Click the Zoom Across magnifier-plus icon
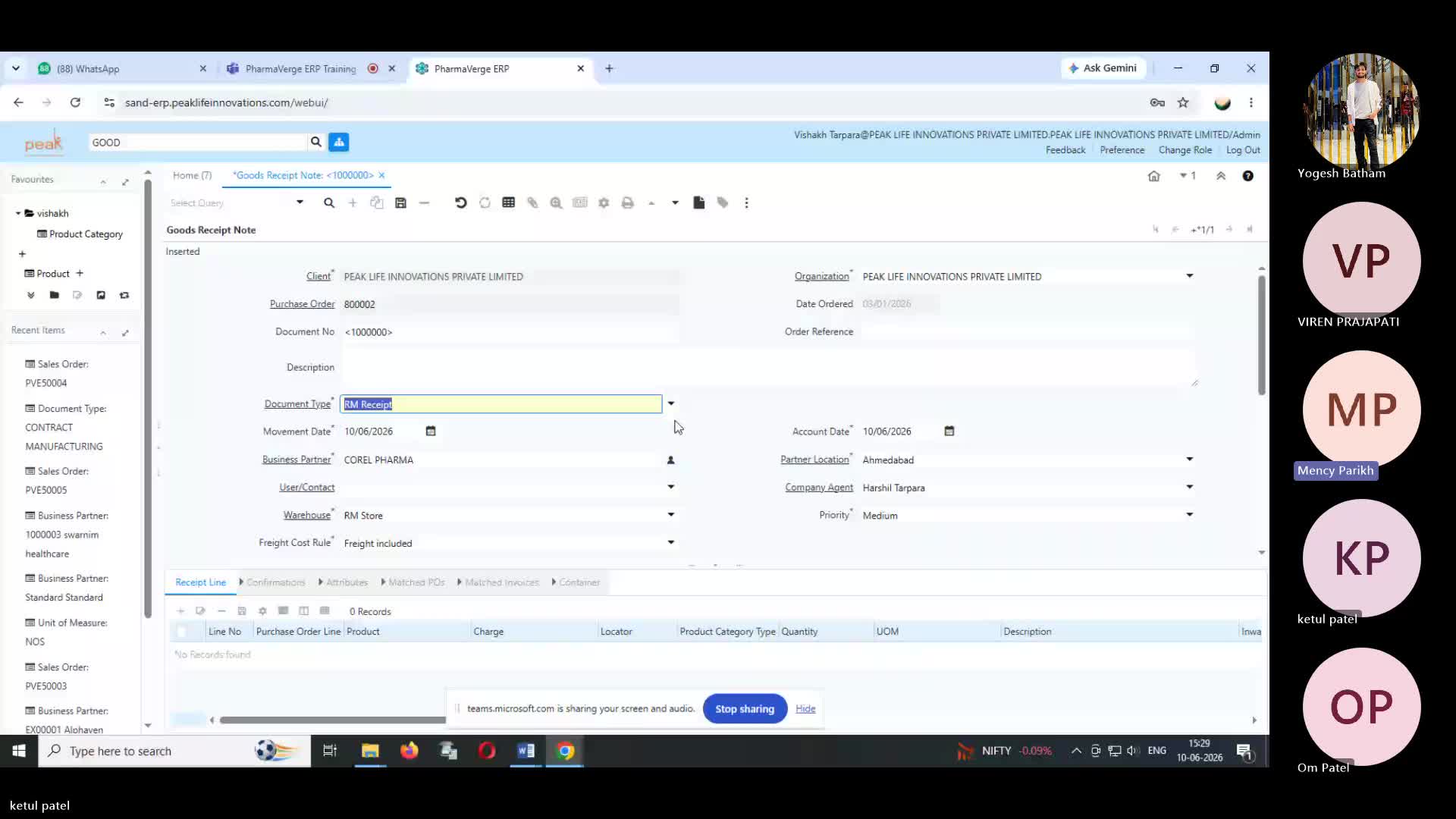The width and height of the screenshot is (1456, 819). tap(556, 202)
